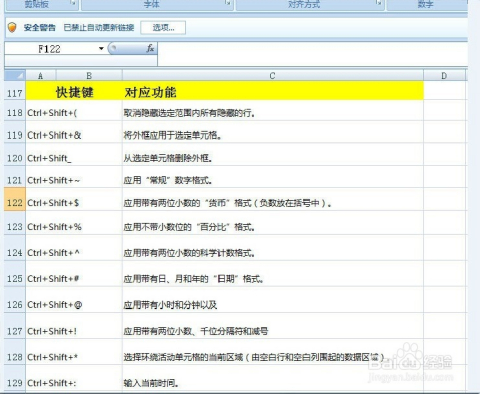Click cell 选择环绕活动单元格的当前区域

(273, 352)
